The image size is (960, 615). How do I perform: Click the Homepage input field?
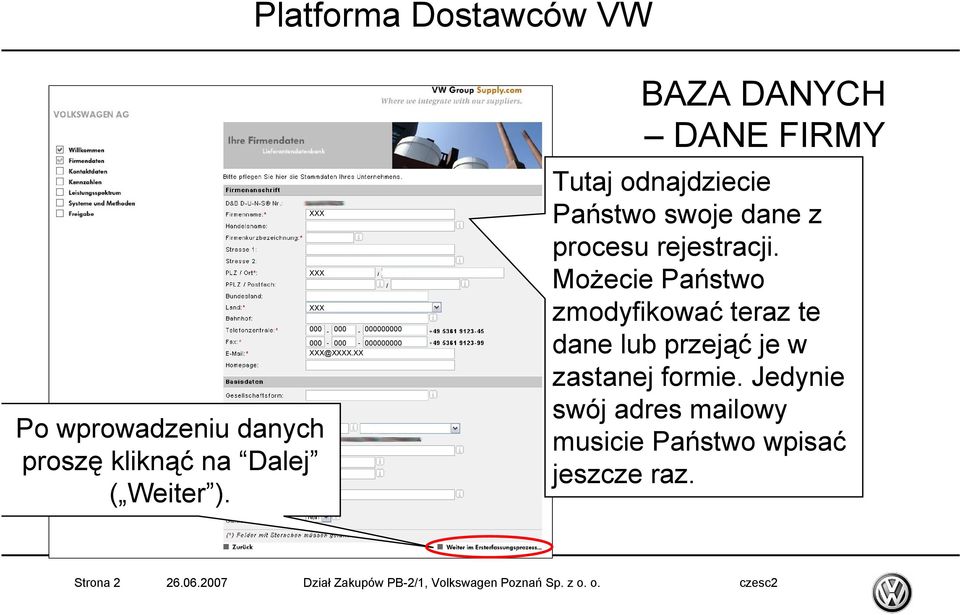(380, 365)
